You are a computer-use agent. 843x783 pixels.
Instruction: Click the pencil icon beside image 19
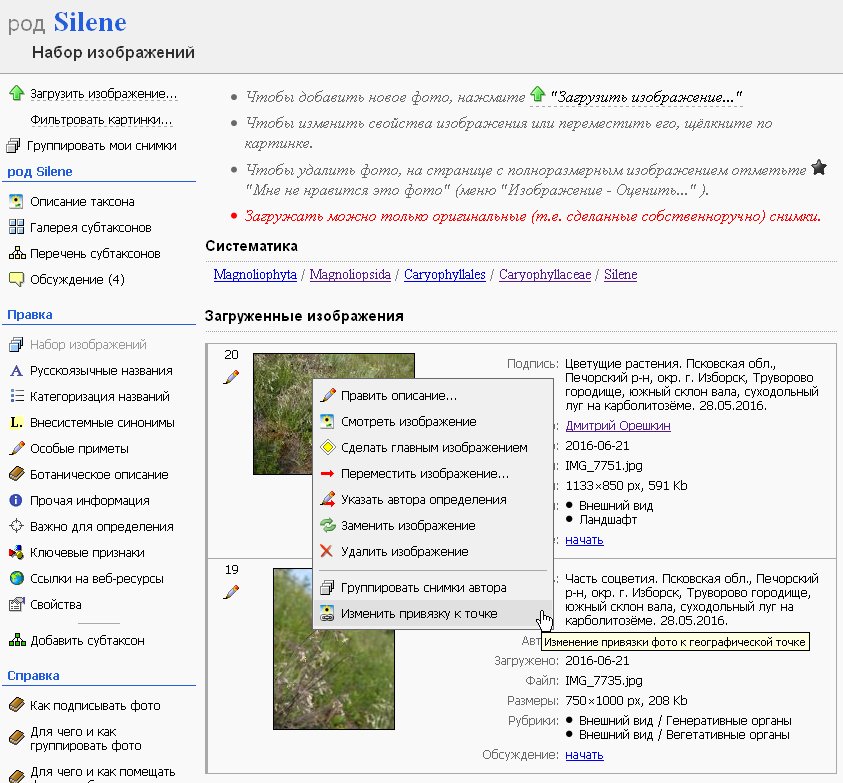tap(231, 591)
